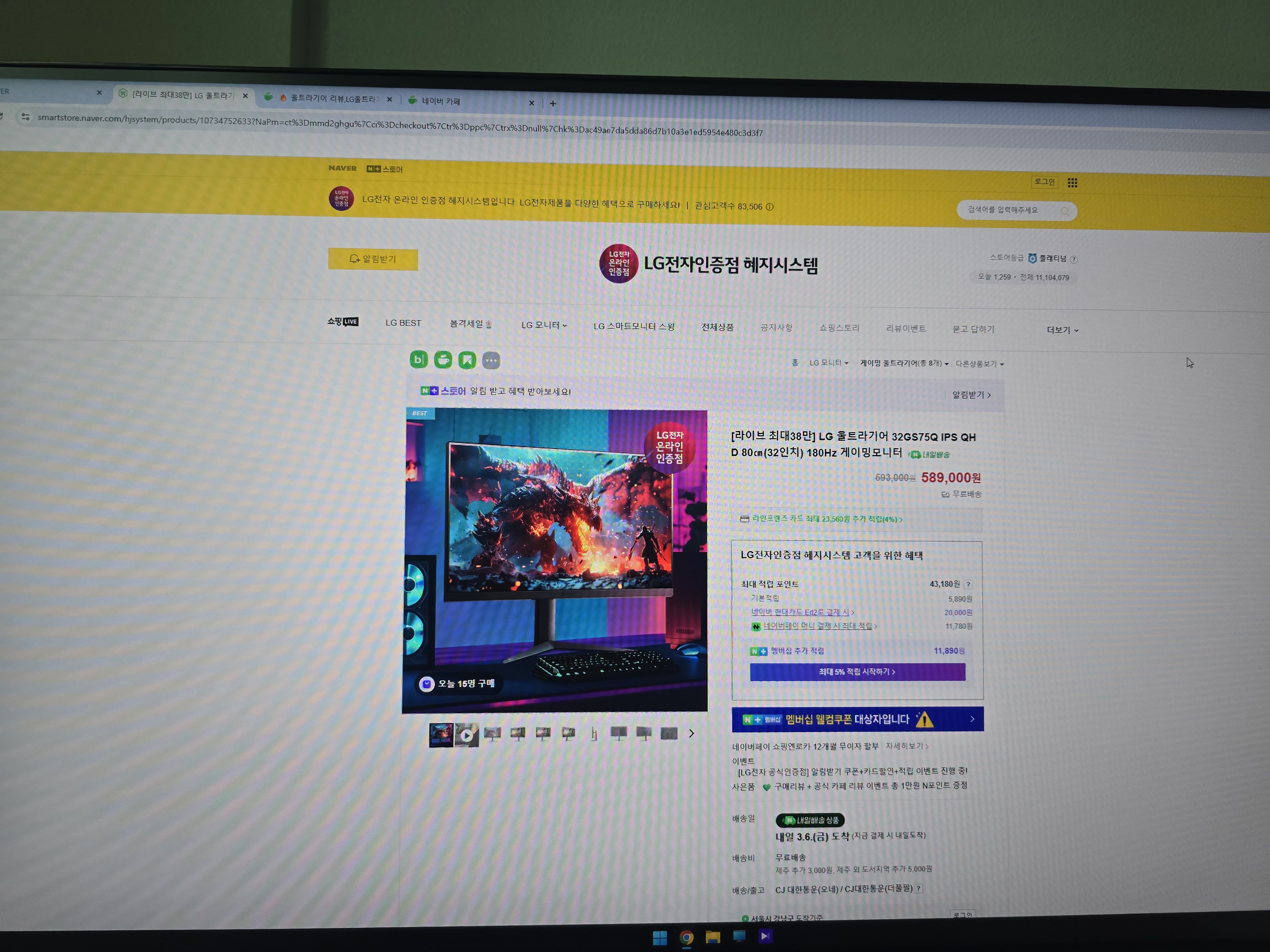
Task: Open the 공지사항 menu
Action: click(x=776, y=328)
